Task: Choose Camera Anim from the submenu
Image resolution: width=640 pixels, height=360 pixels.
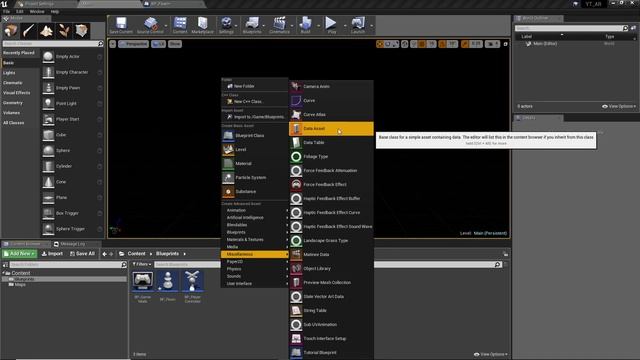Action: click(331, 87)
